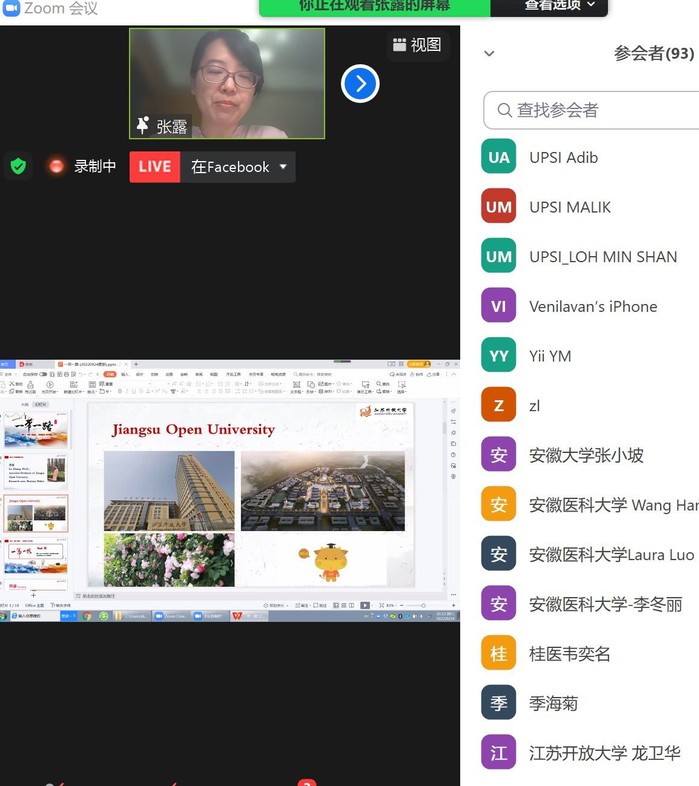Click the red LIVE badge

pos(154,167)
